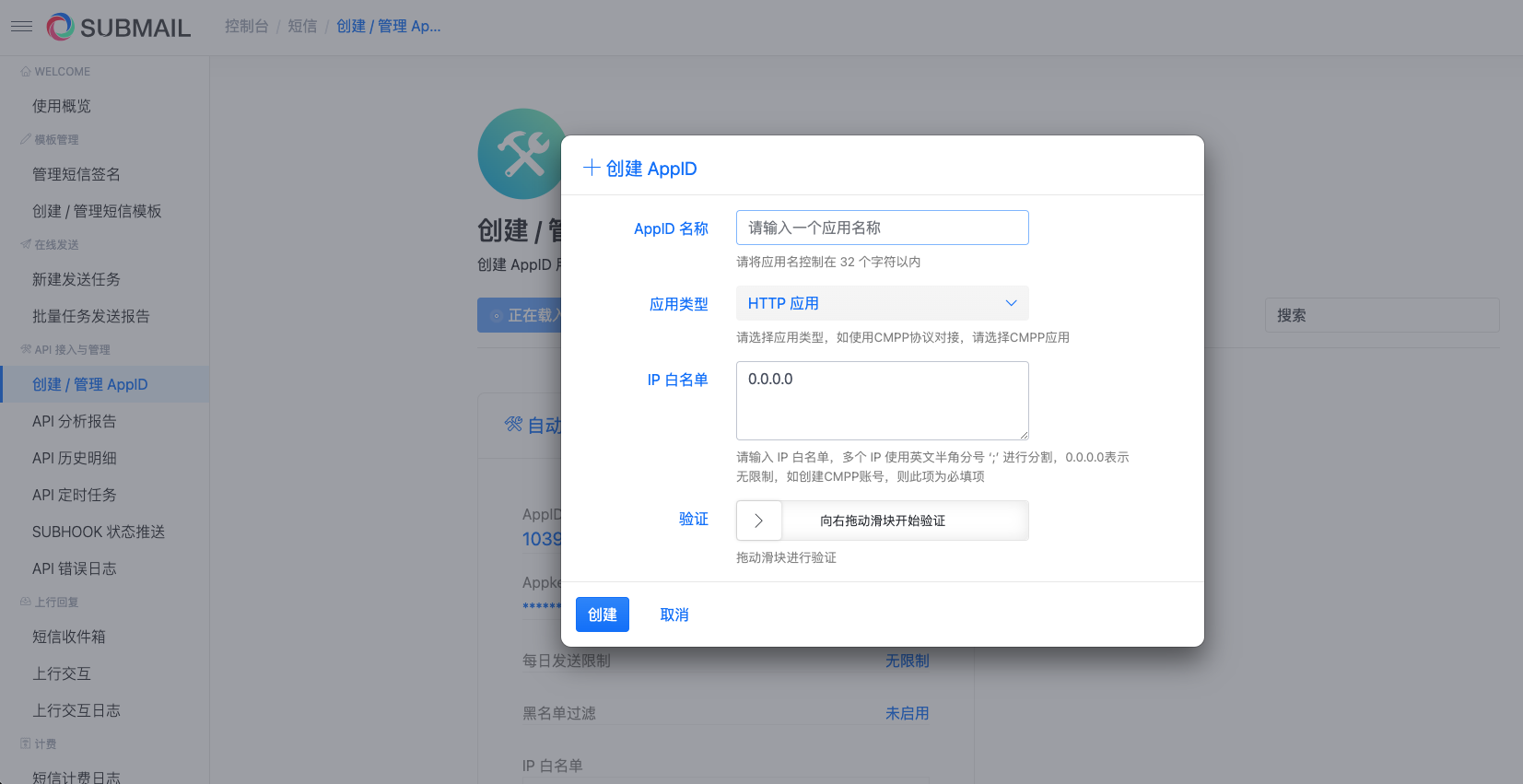
Task: Click the 黑名单过滤 label
Action: [559, 713]
